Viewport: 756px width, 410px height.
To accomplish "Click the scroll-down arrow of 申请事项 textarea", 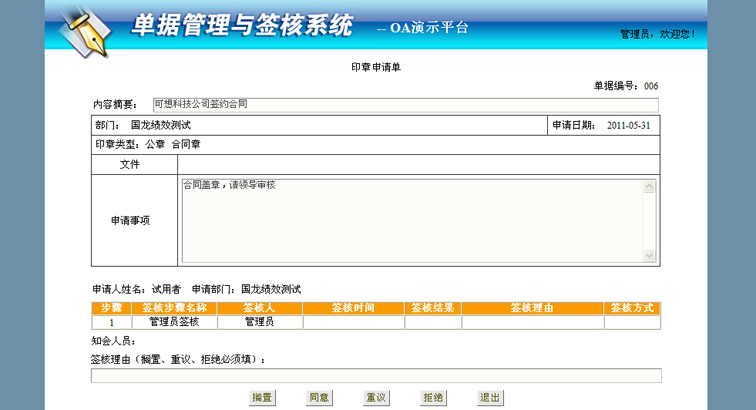I will coord(650,258).
